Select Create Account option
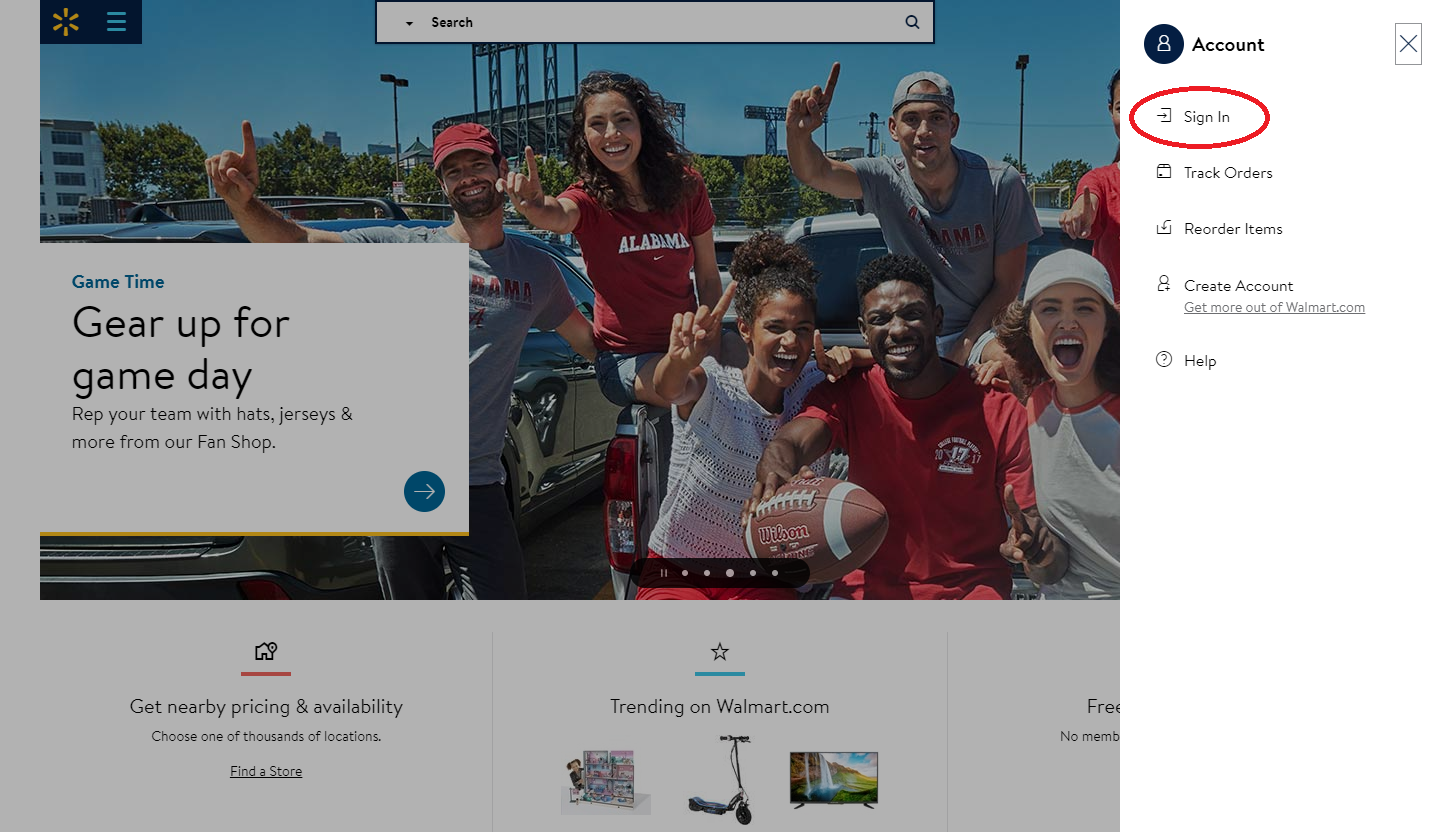1440x832 pixels. pyautogui.click(x=1238, y=285)
